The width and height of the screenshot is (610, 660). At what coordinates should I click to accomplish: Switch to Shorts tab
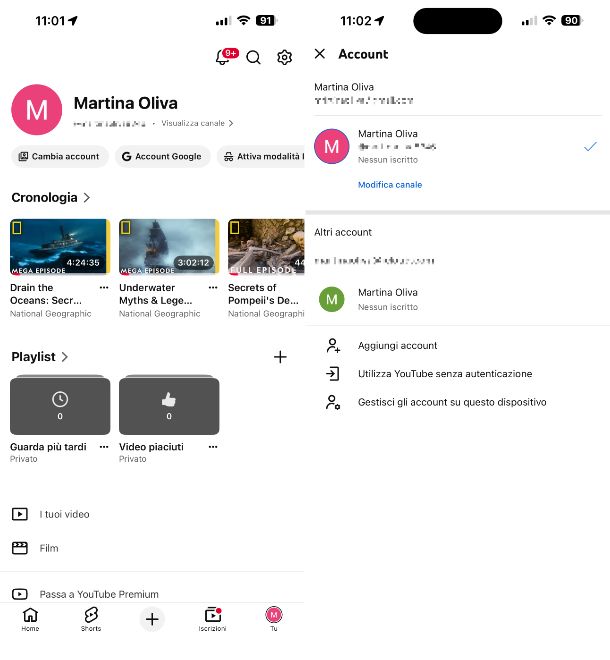point(91,619)
